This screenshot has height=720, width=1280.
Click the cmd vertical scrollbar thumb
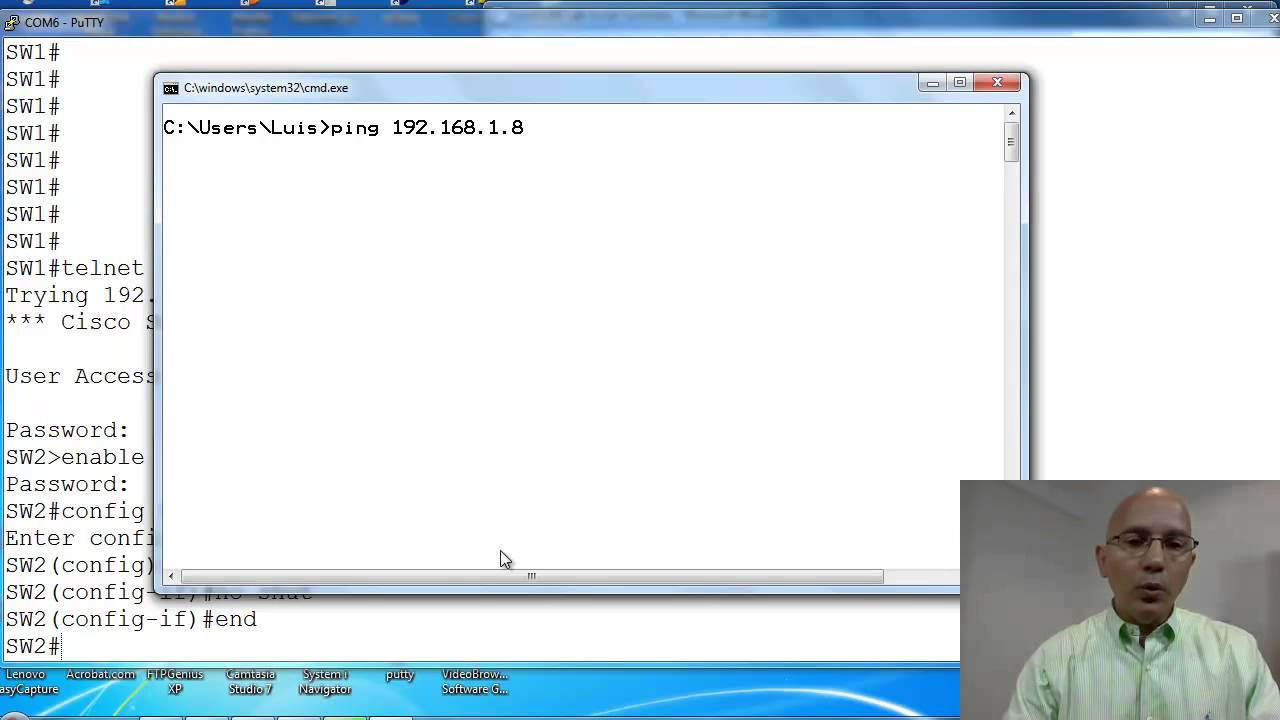click(x=1012, y=142)
